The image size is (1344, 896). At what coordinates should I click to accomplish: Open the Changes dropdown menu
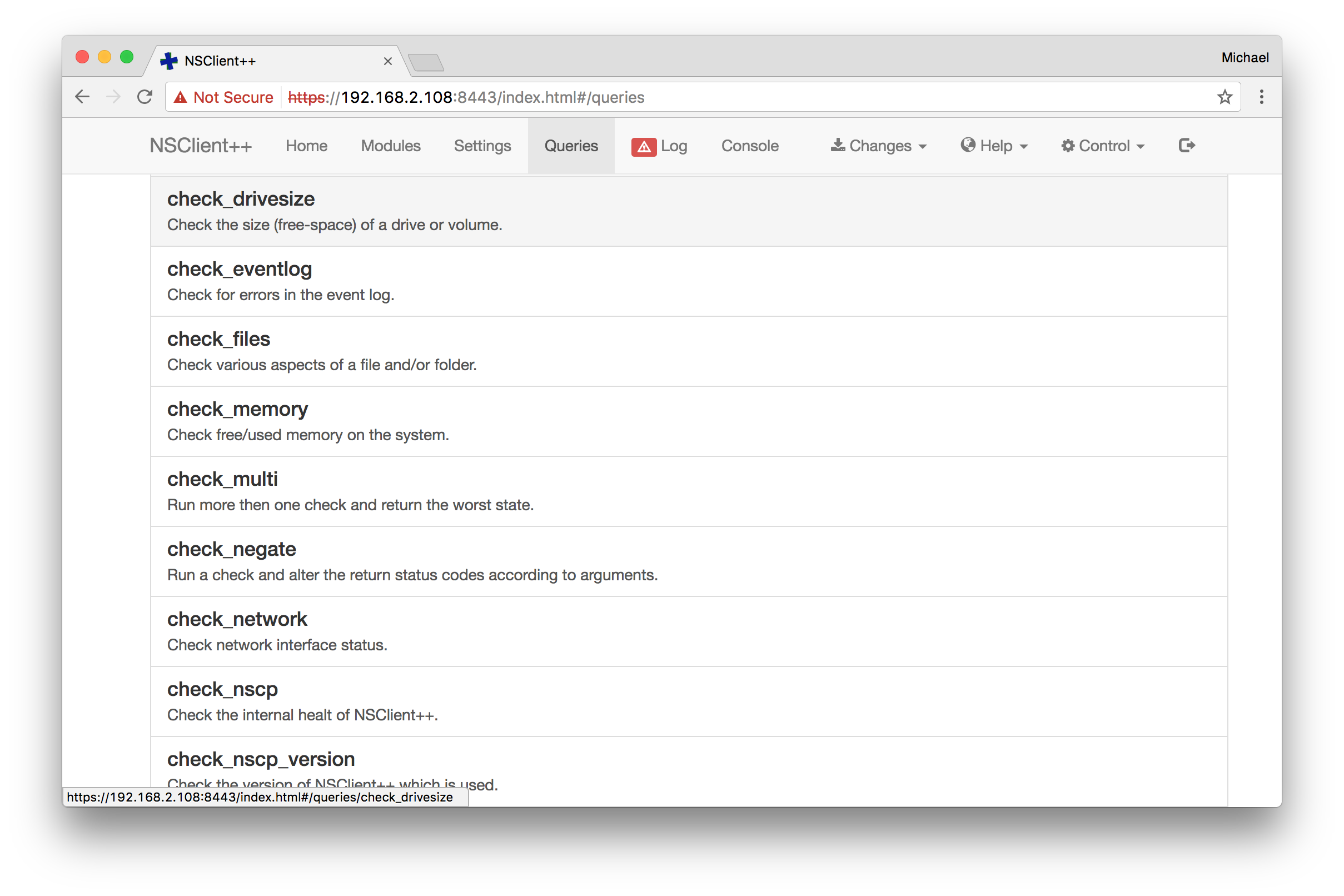(x=878, y=146)
